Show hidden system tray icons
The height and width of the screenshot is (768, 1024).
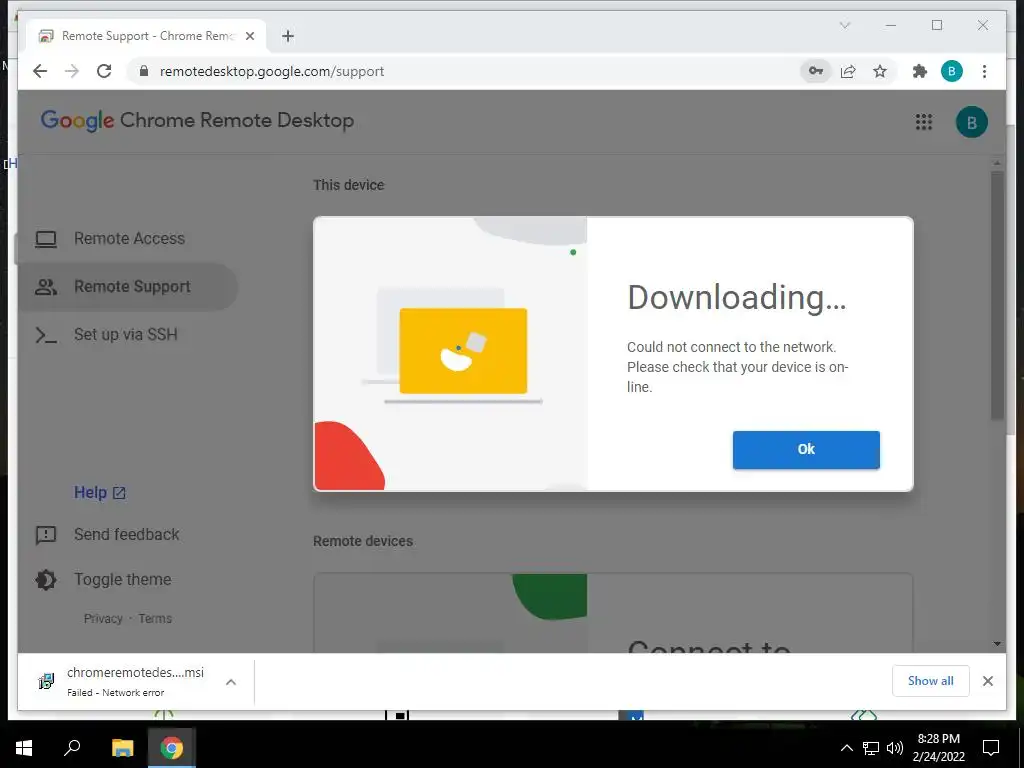pyautogui.click(x=846, y=748)
